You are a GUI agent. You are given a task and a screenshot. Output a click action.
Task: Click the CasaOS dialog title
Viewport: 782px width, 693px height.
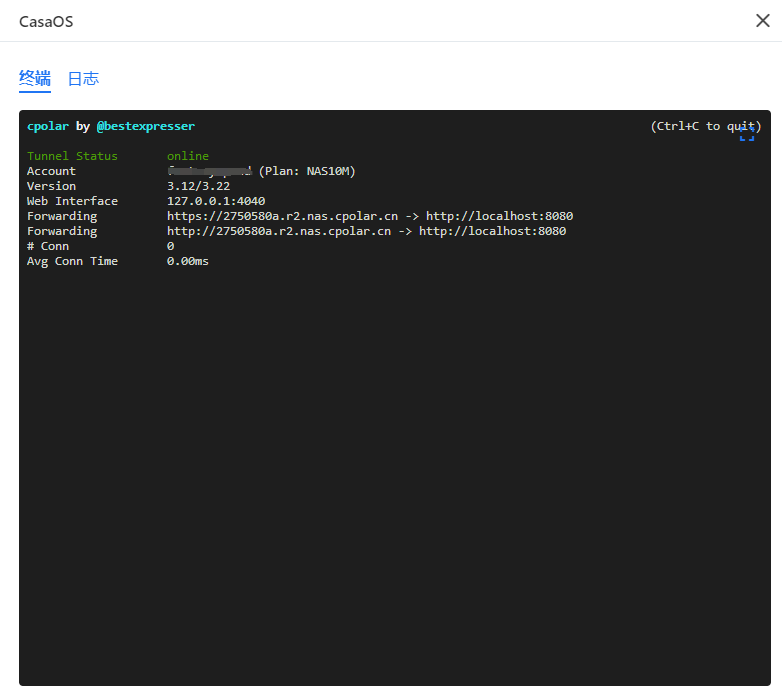(x=46, y=21)
